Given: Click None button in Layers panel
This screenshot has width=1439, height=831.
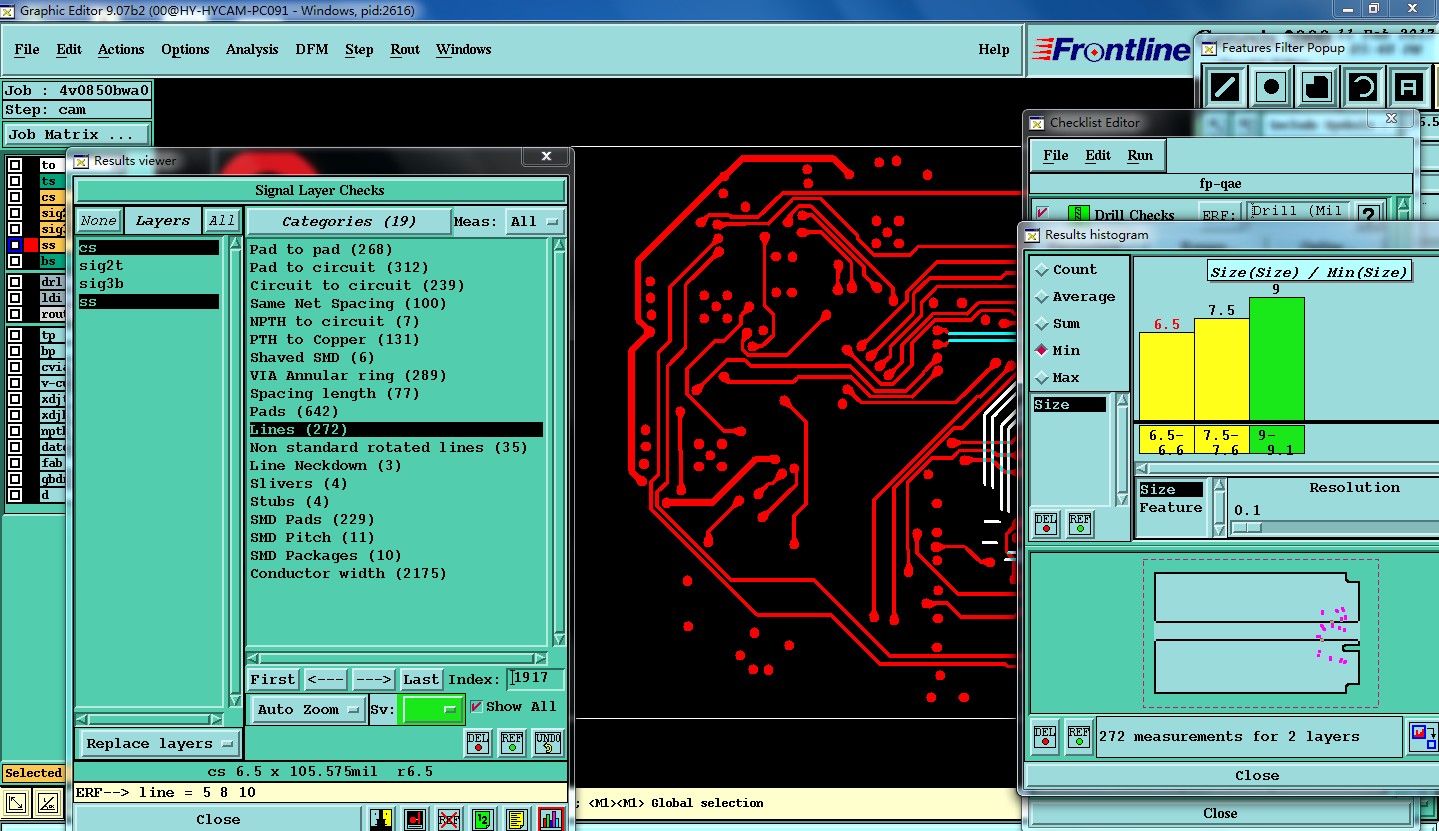Looking at the screenshot, I should [98, 221].
